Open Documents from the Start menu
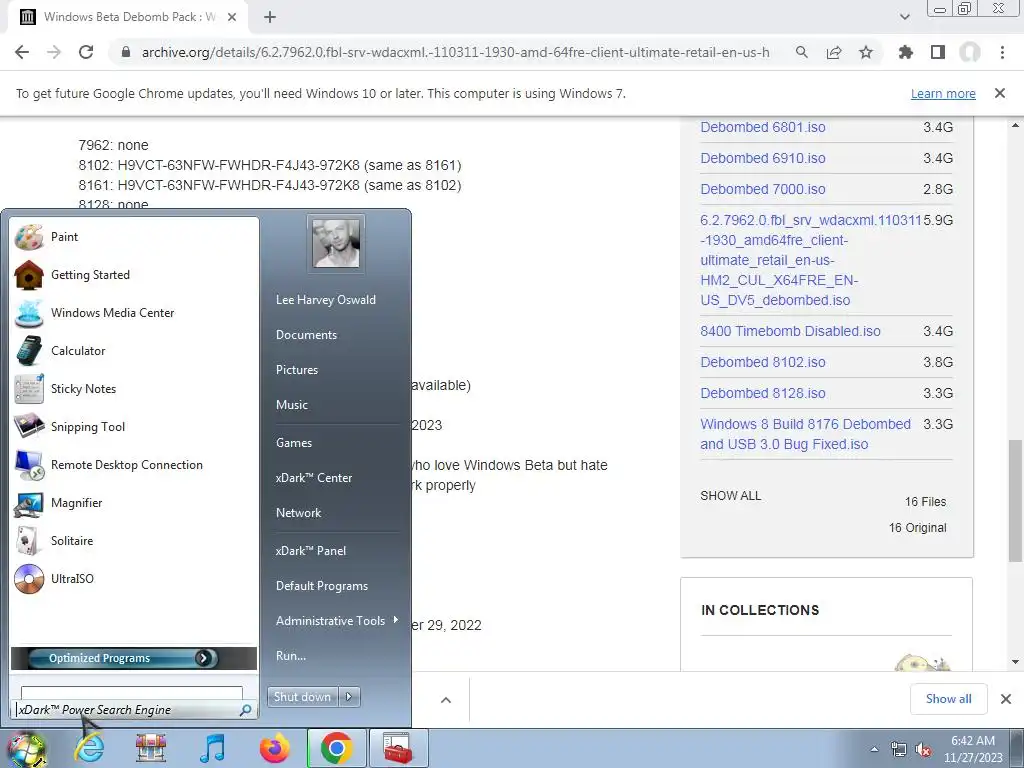1024x768 pixels. point(306,335)
